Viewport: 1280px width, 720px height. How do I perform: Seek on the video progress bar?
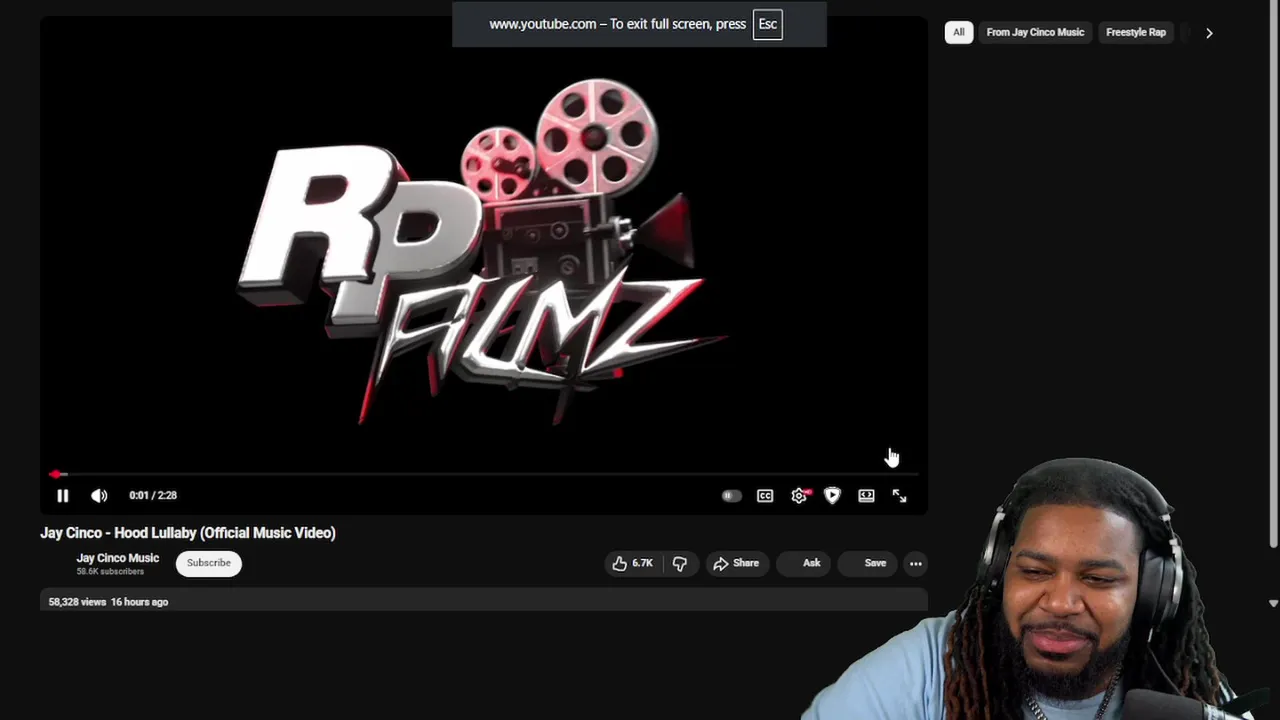[484, 474]
